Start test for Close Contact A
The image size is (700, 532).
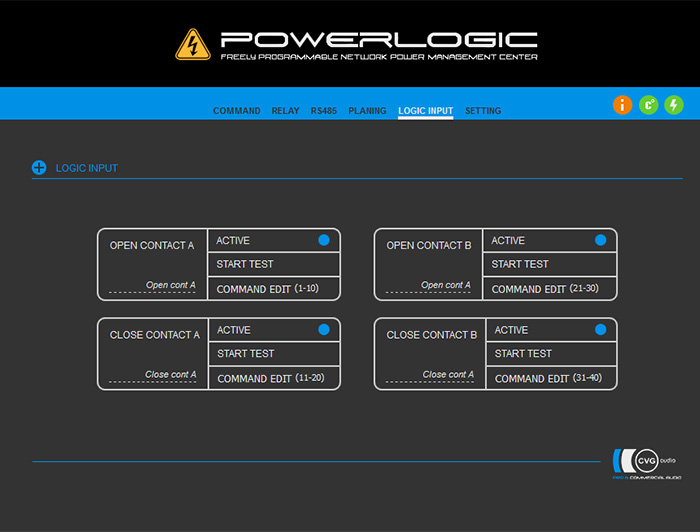[x=274, y=353]
